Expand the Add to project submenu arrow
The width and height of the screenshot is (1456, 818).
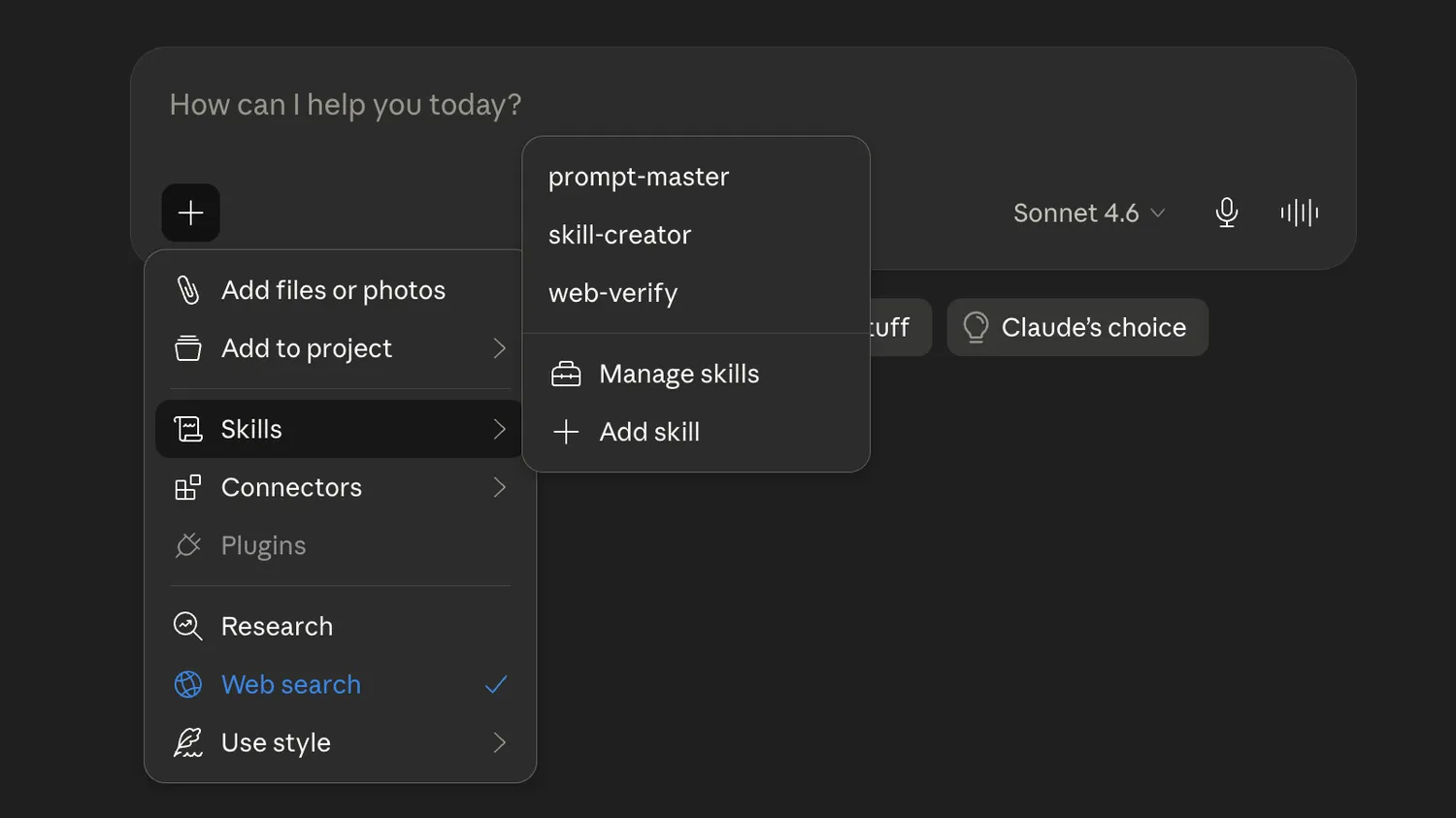point(500,348)
